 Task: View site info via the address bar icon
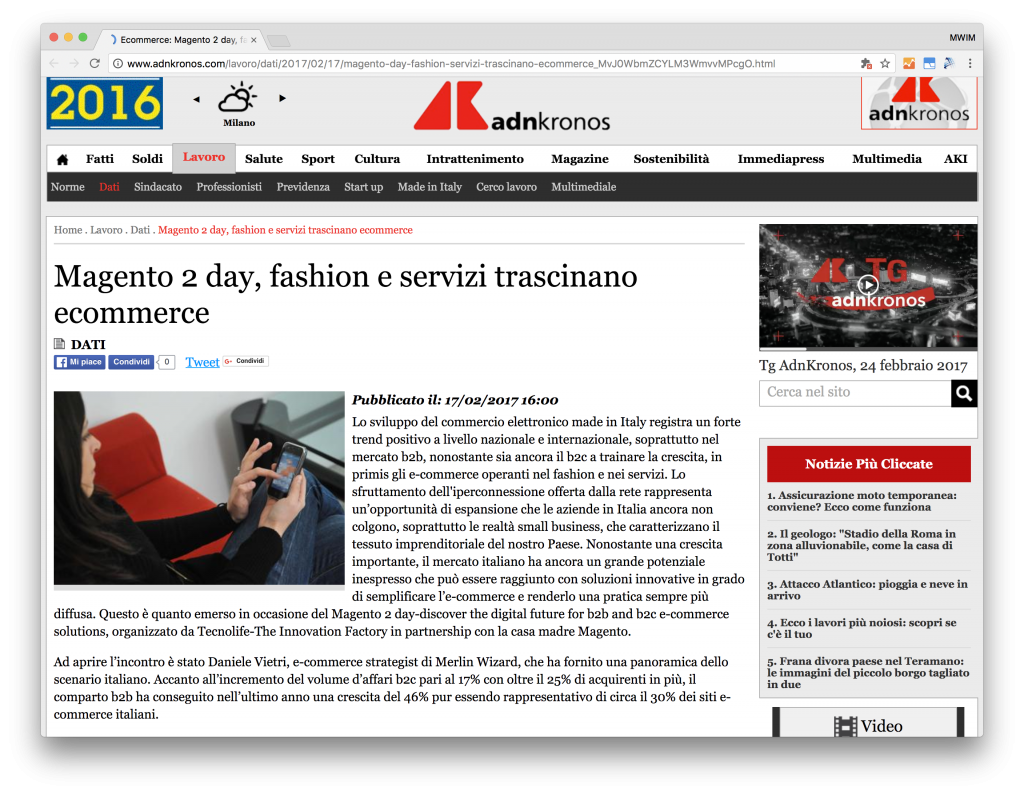pyautogui.click(x=118, y=63)
